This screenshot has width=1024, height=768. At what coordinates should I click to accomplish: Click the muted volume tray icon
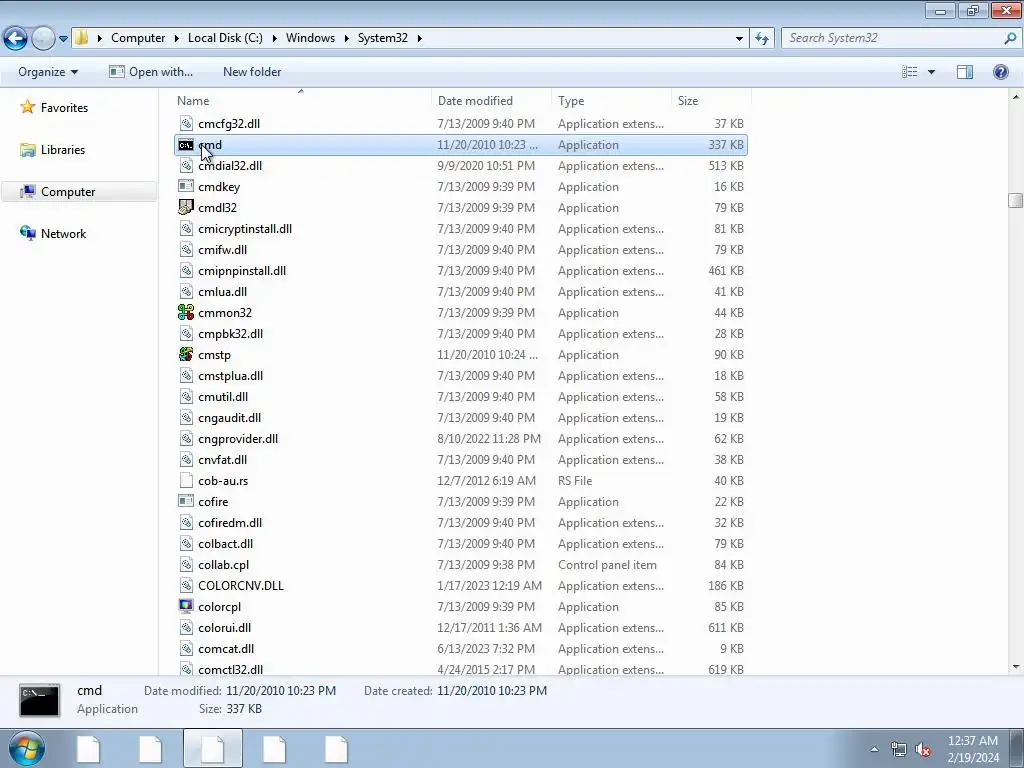[923, 749]
